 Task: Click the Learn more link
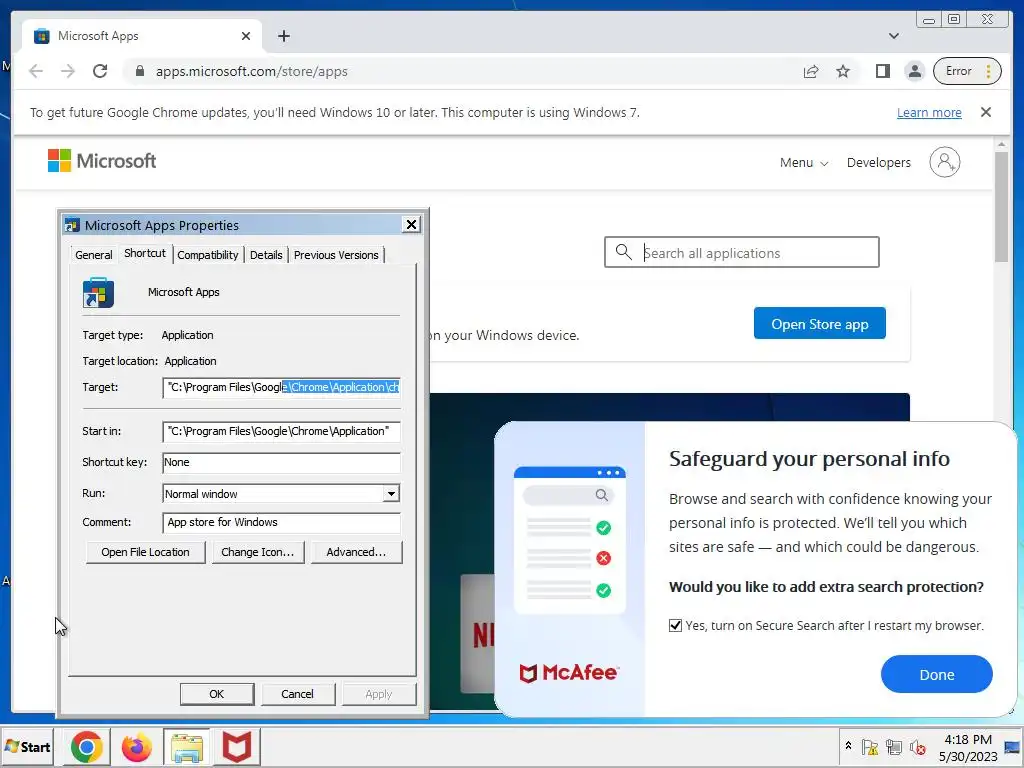click(x=929, y=112)
